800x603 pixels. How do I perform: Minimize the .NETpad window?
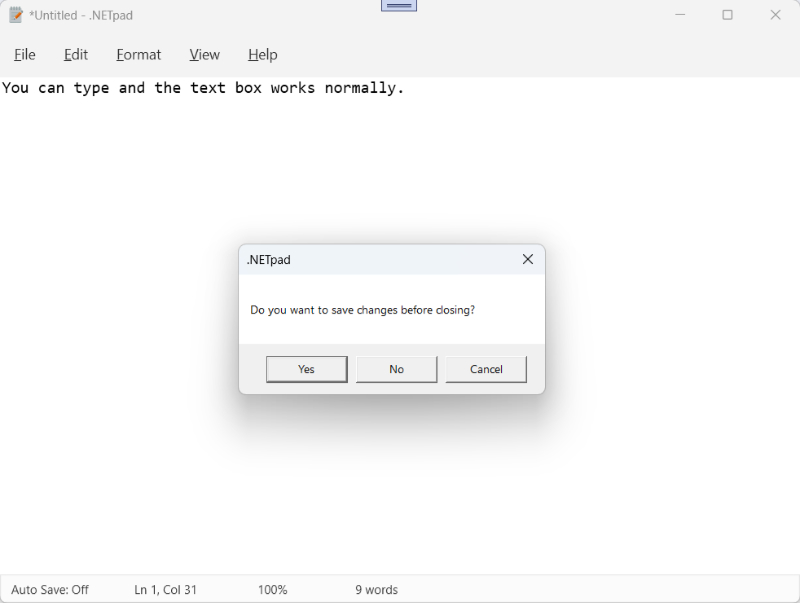pyautogui.click(x=678, y=15)
